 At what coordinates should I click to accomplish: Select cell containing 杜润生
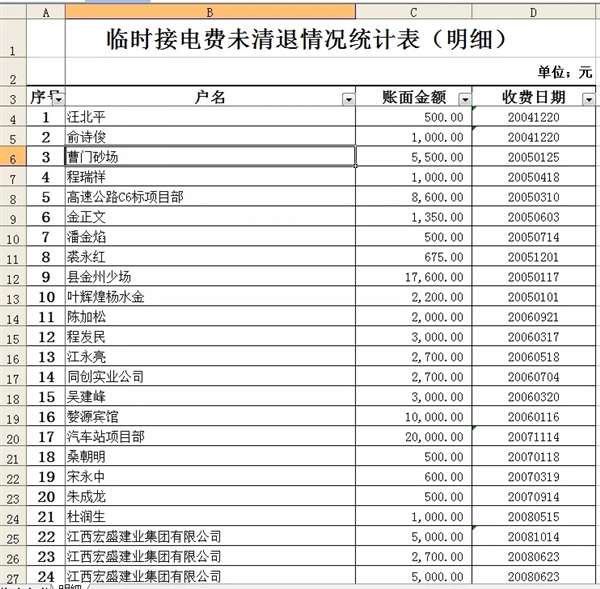click(x=210, y=516)
